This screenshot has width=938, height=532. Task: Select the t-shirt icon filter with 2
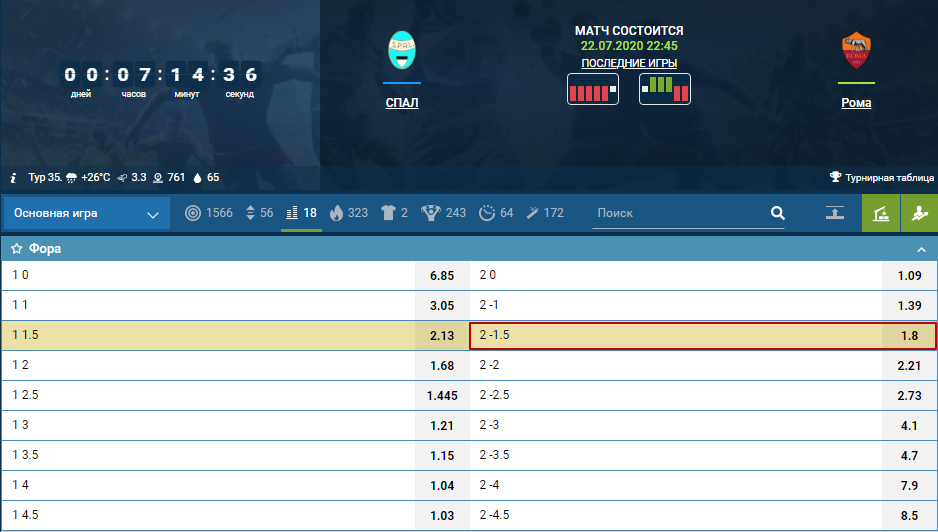tap(394, 213)
